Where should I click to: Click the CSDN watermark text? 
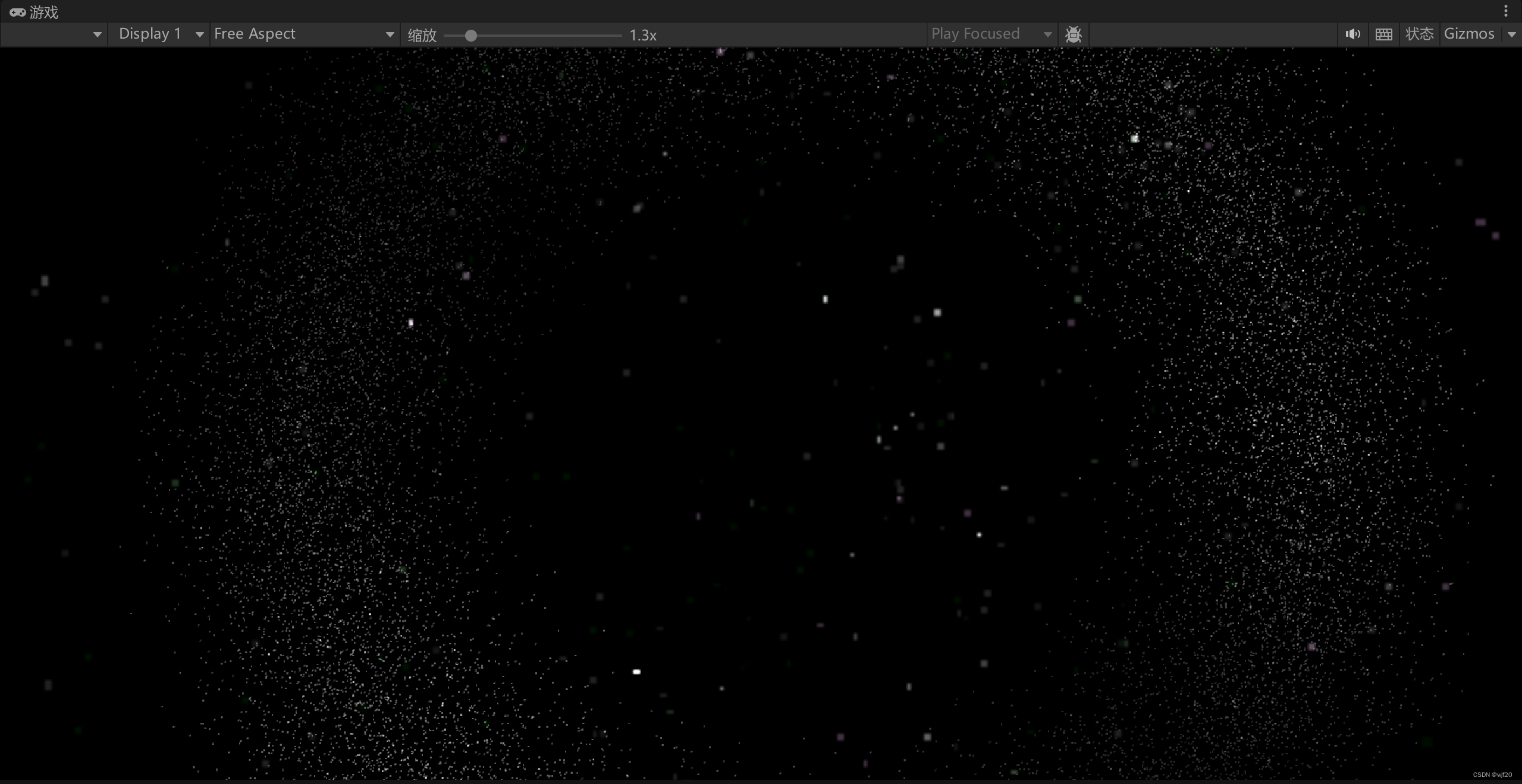[1492, 774]
